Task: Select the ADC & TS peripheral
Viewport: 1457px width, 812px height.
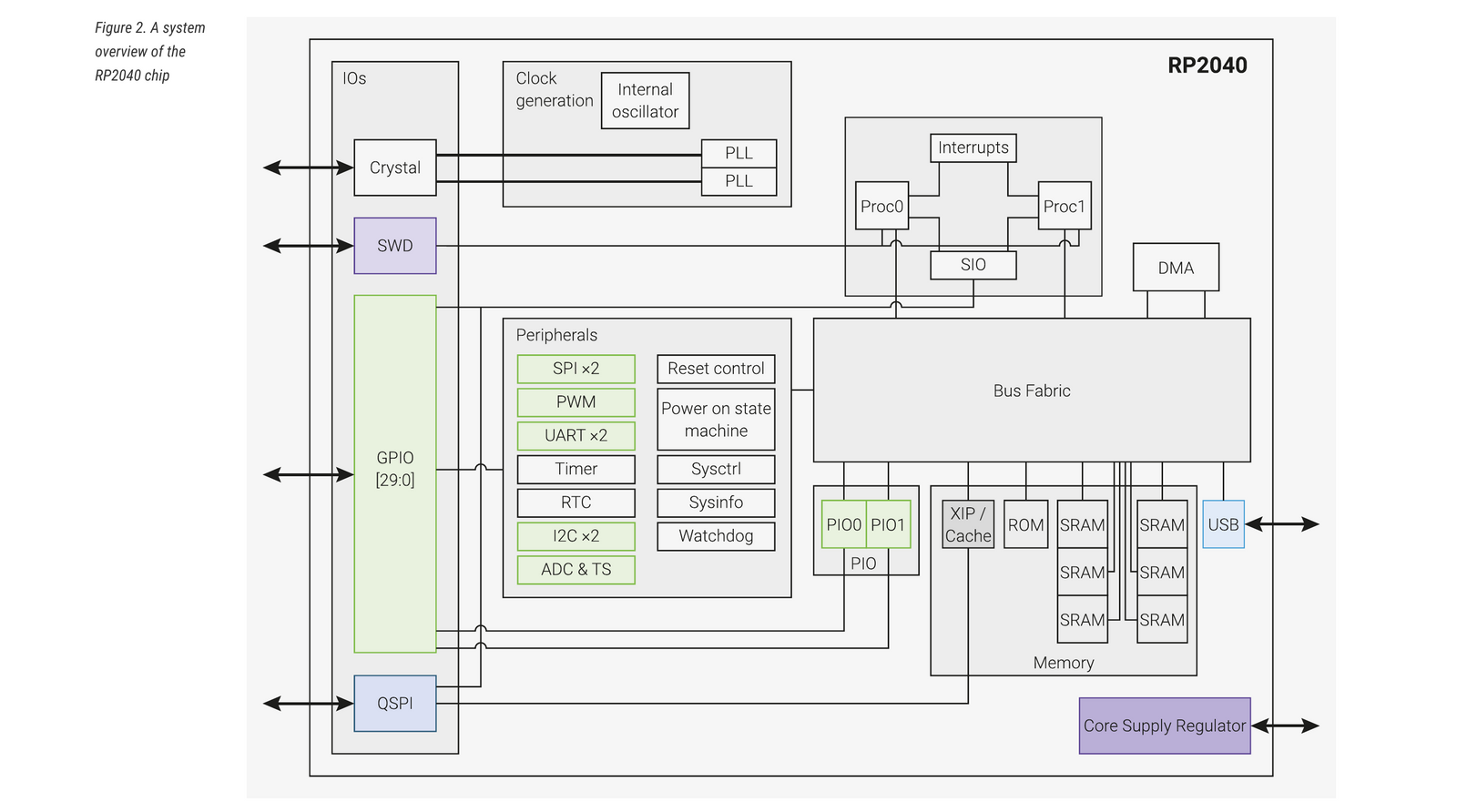Action: (x=576, y=570)
